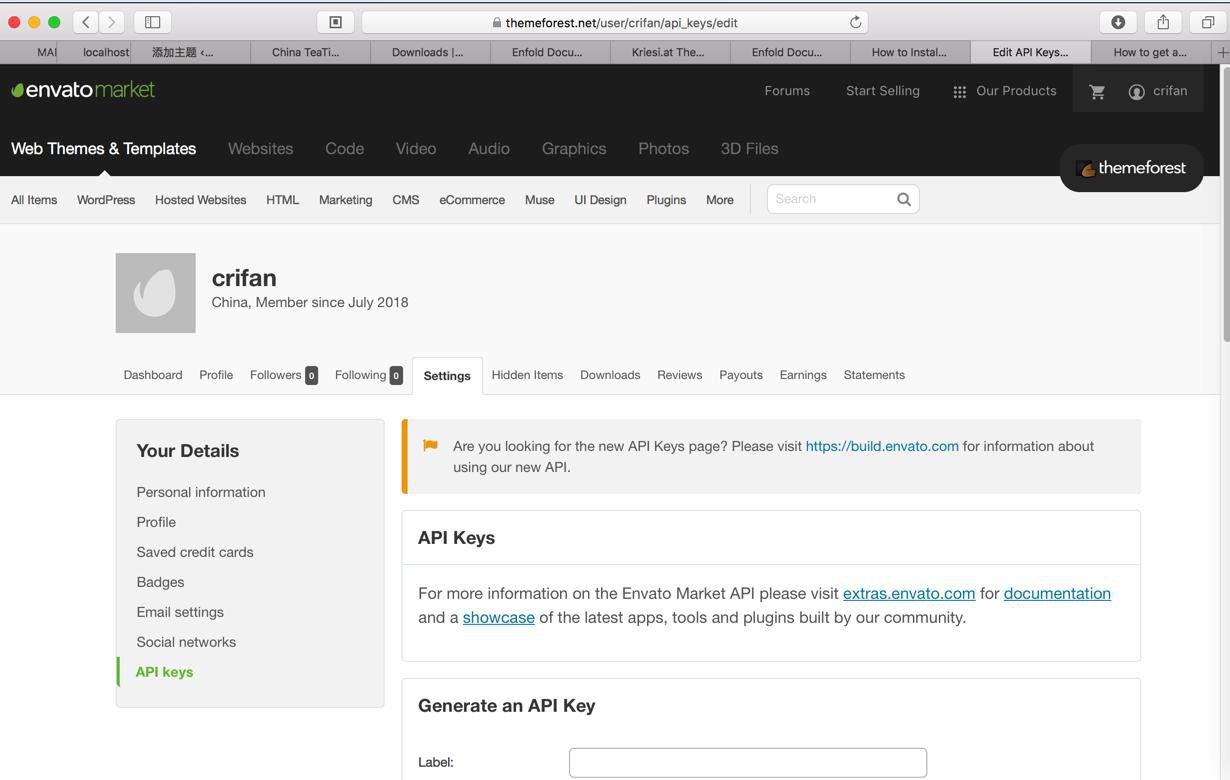This screenshot has width=1230, height=780.
Task: Open 3D Files category
Action: (750, 149)
